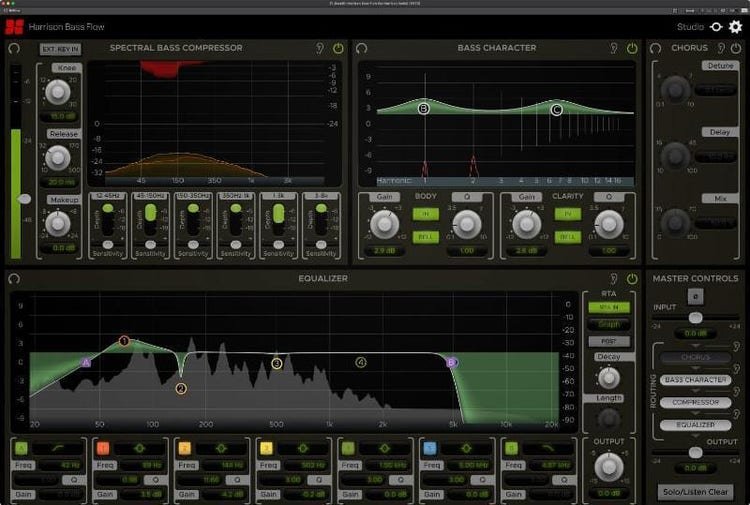Select EQ node 2 on the graph
Viewport: 750px width, 505px height.
[x=181, y=388]
